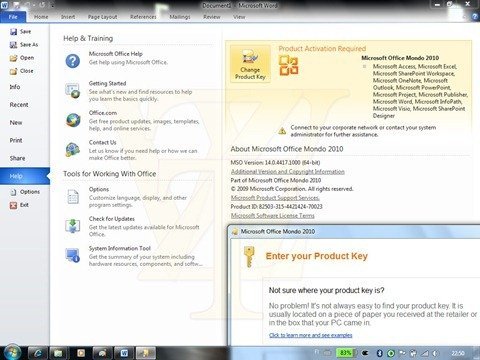480x360 pixels.
Task: Click the Save icon in the File menu
Action: point(13,32)
